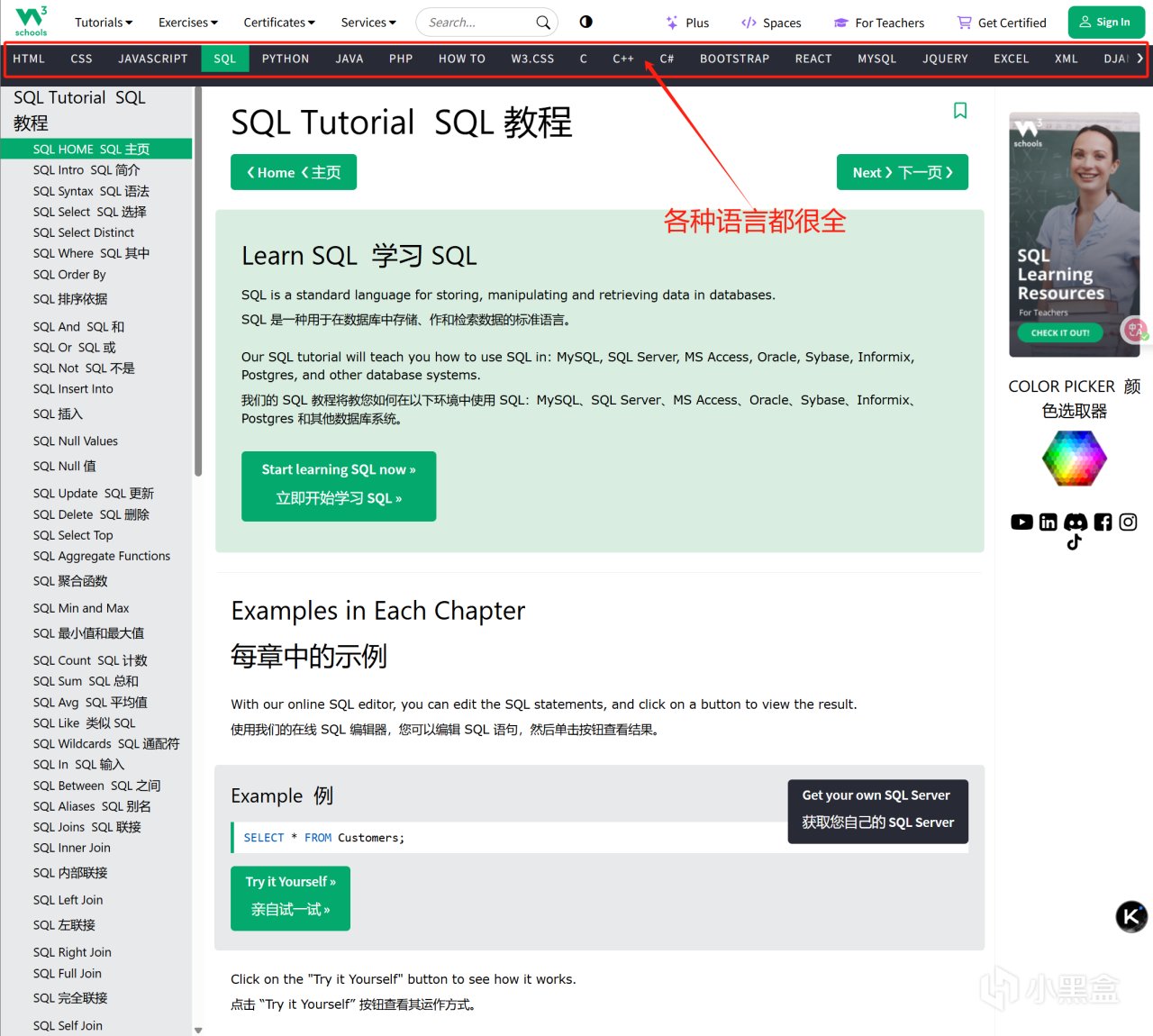
Task: Switch to the JAVASCRIPT tab
Action: pos(153,59)
